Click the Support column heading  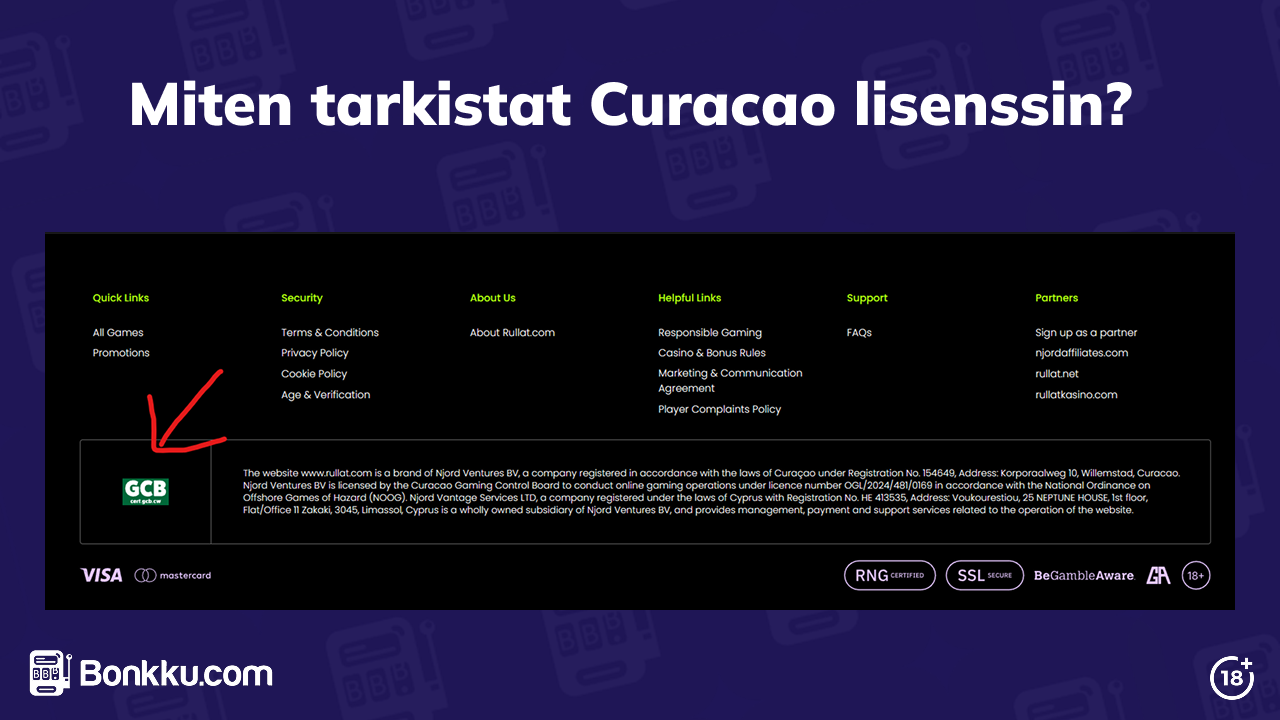(867, 298)
